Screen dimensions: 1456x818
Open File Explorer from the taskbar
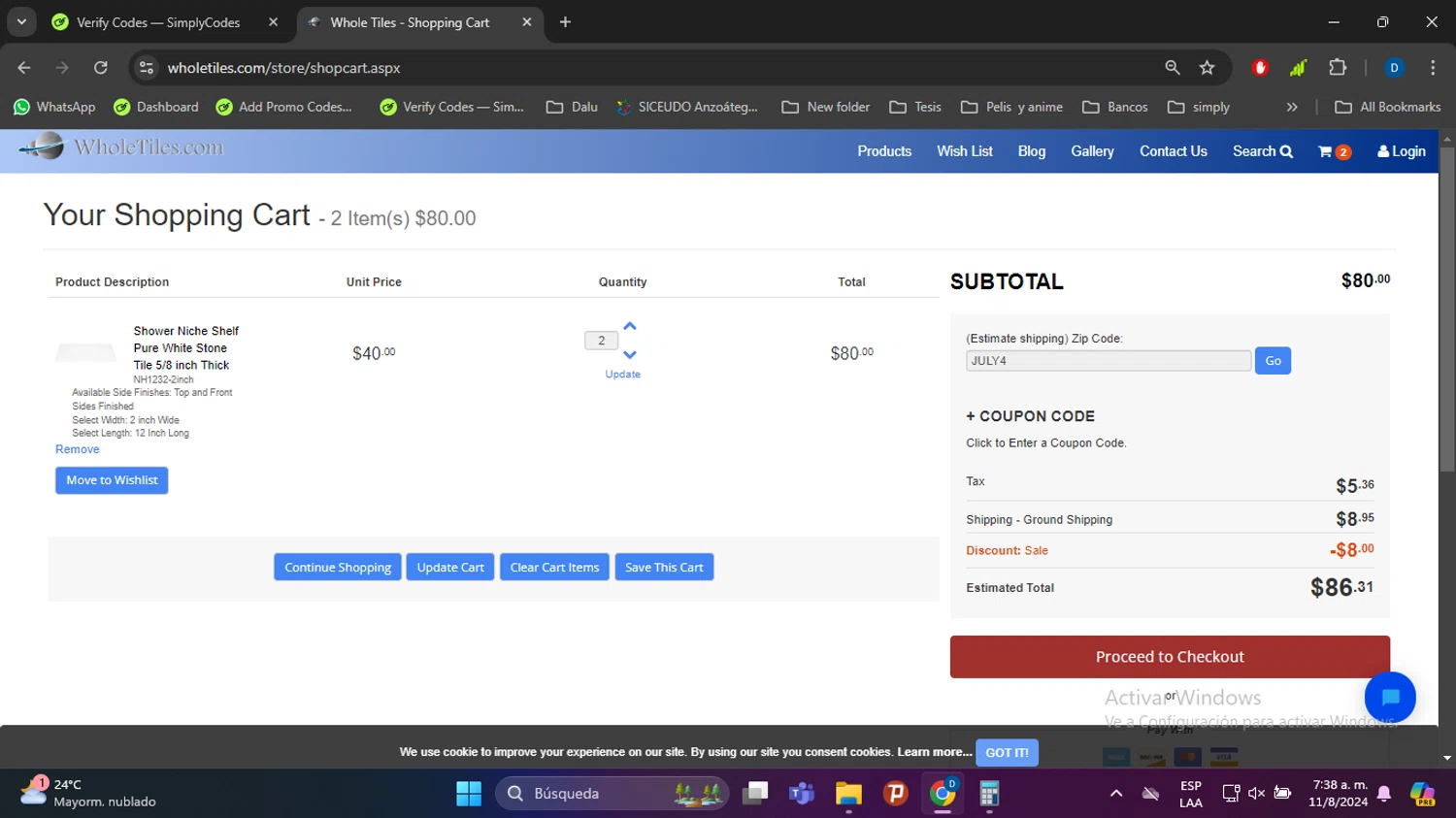[848, 794]
